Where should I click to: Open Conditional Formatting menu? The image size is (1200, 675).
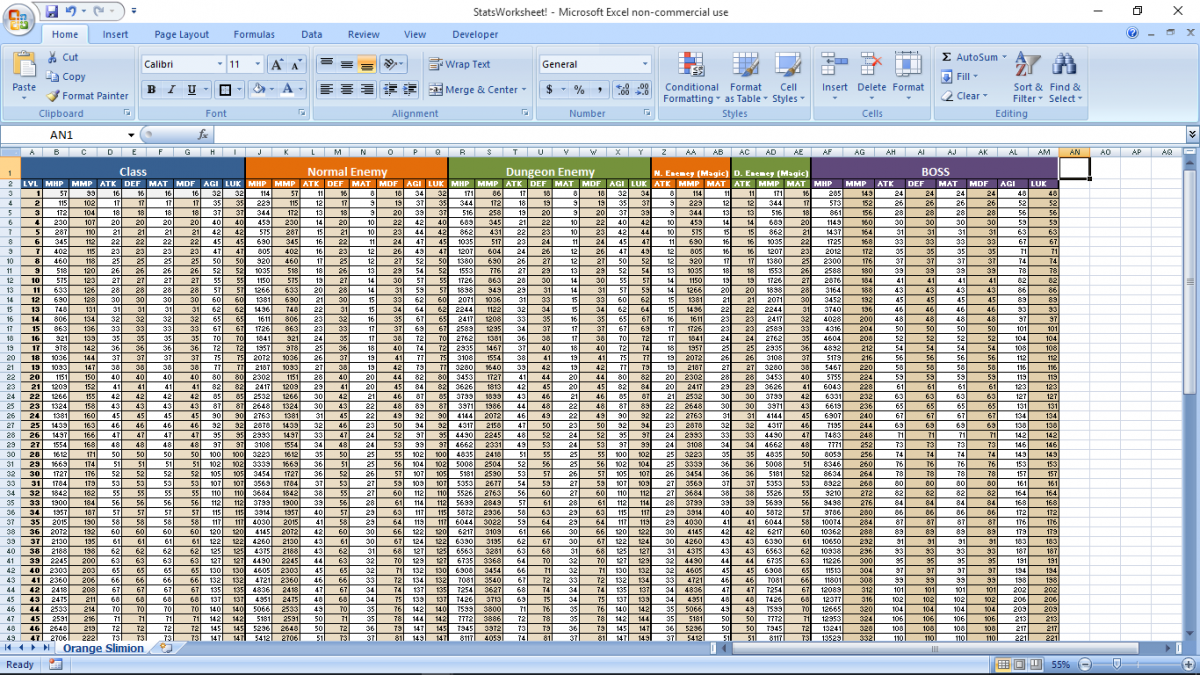tap(691, 78)
